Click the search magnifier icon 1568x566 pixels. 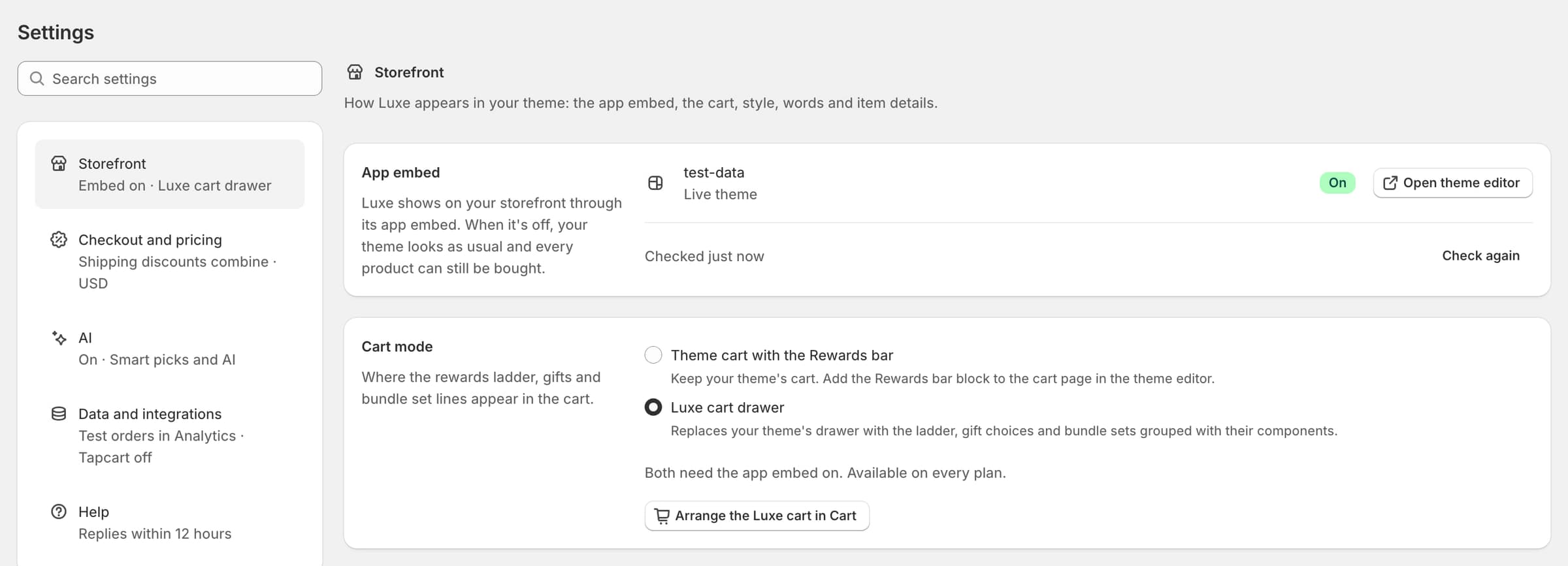tap(37, 78)
